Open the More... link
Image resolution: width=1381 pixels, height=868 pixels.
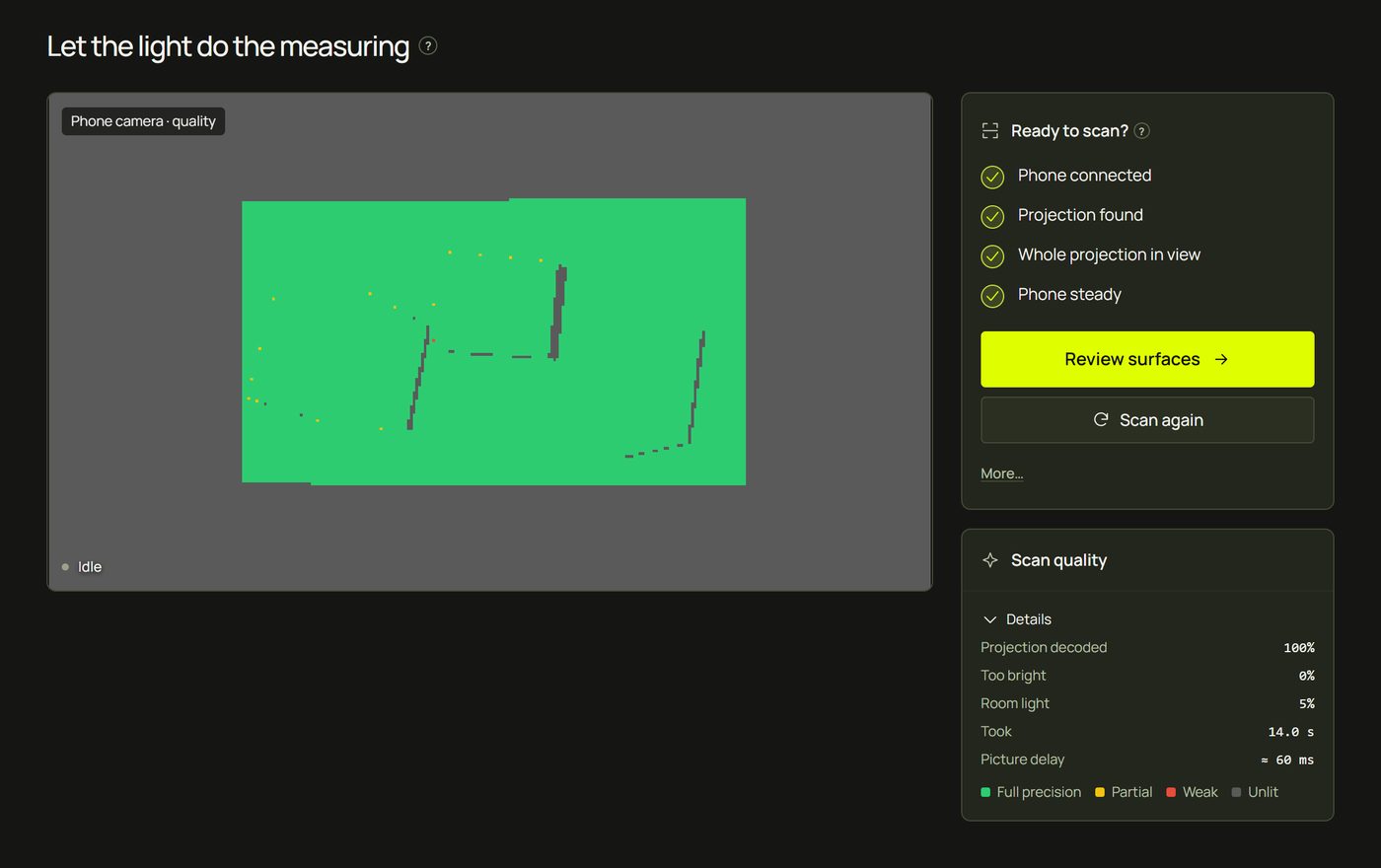[x=1001, y=473]
